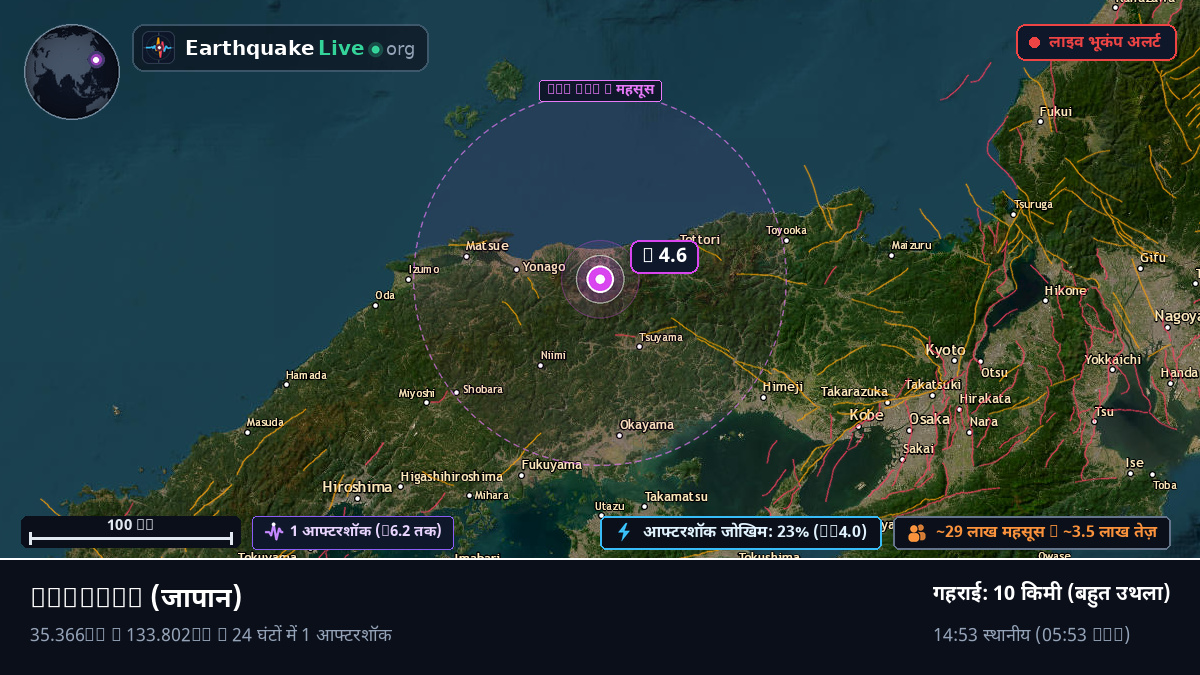Click the 100 km scale bar

[x=131, y=532]
